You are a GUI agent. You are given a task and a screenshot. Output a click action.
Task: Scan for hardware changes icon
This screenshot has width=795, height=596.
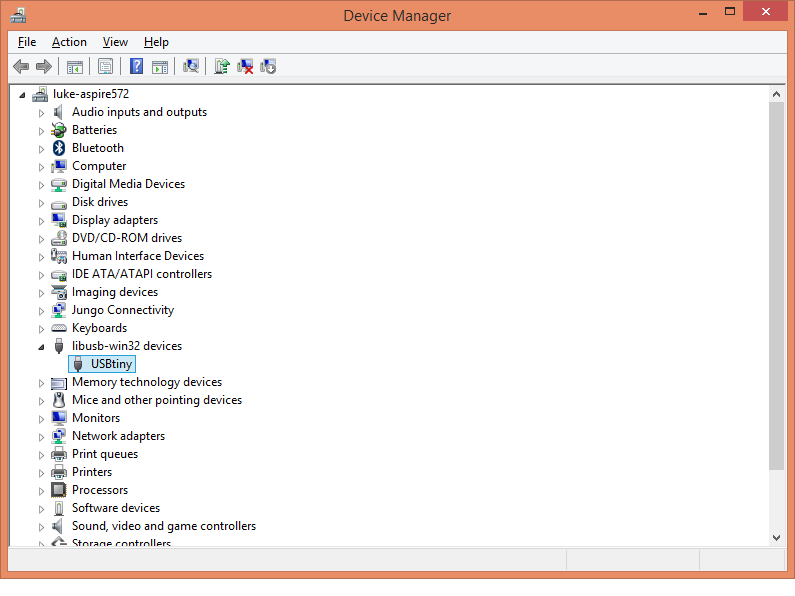(x=191, y=66)
